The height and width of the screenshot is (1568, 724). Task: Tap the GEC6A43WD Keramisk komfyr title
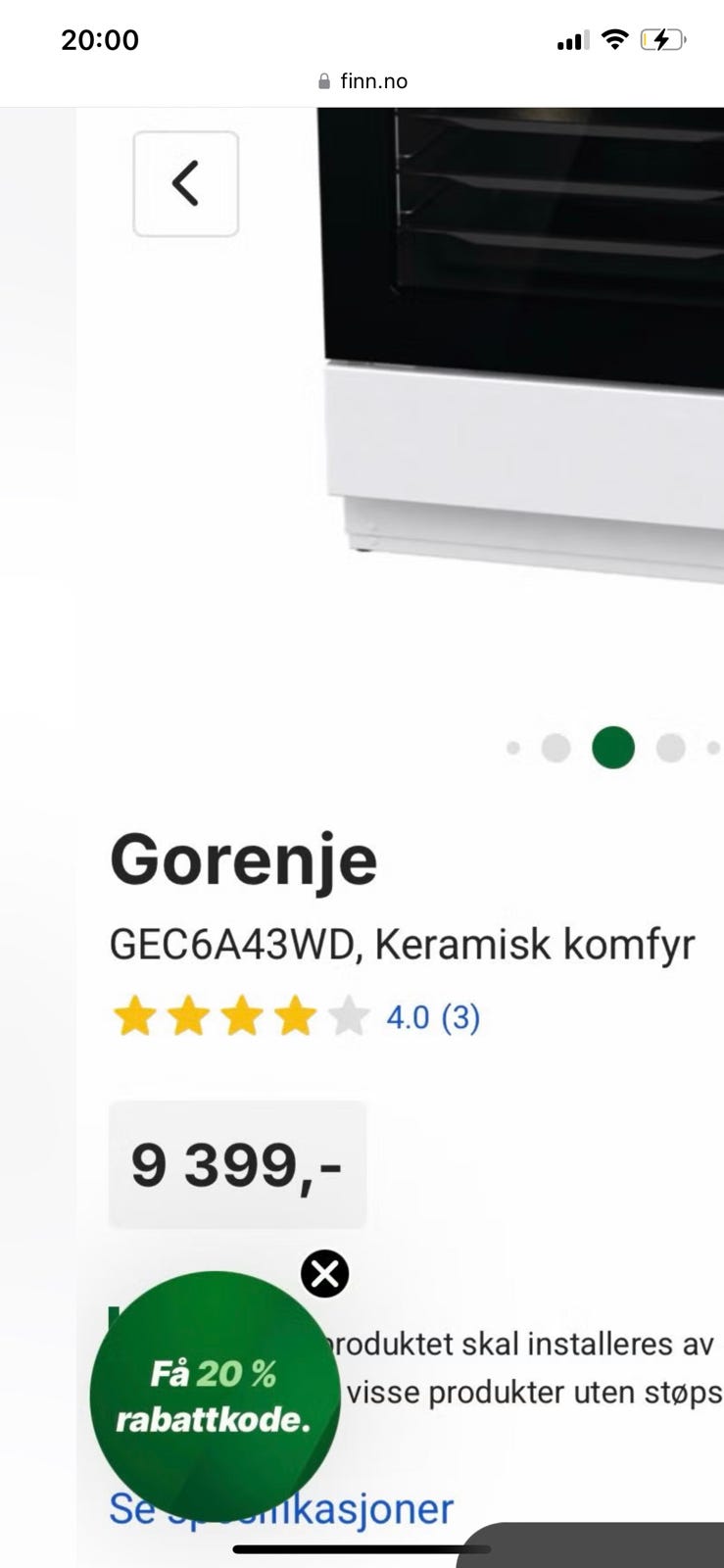pyautogui.click(x=403, y=945)
